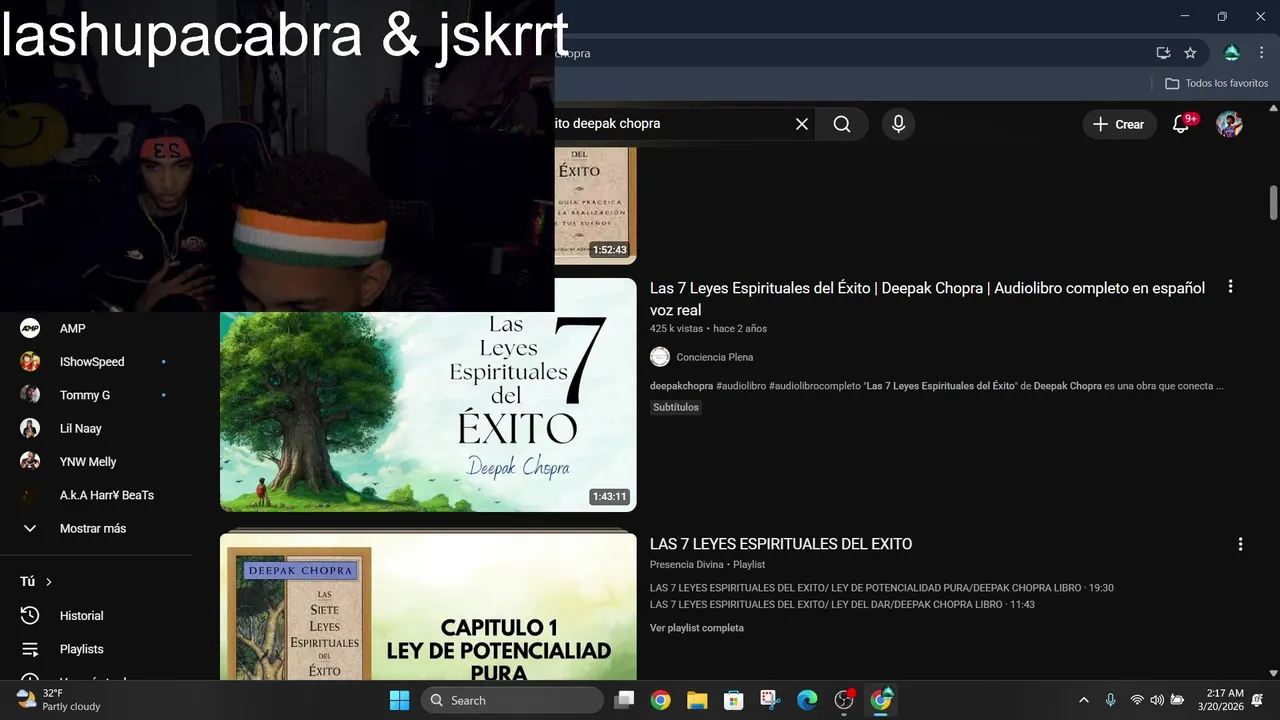Open Chrome three-dot menu
Screen dimensions: 1280x720
click(x=1260, y=53)
